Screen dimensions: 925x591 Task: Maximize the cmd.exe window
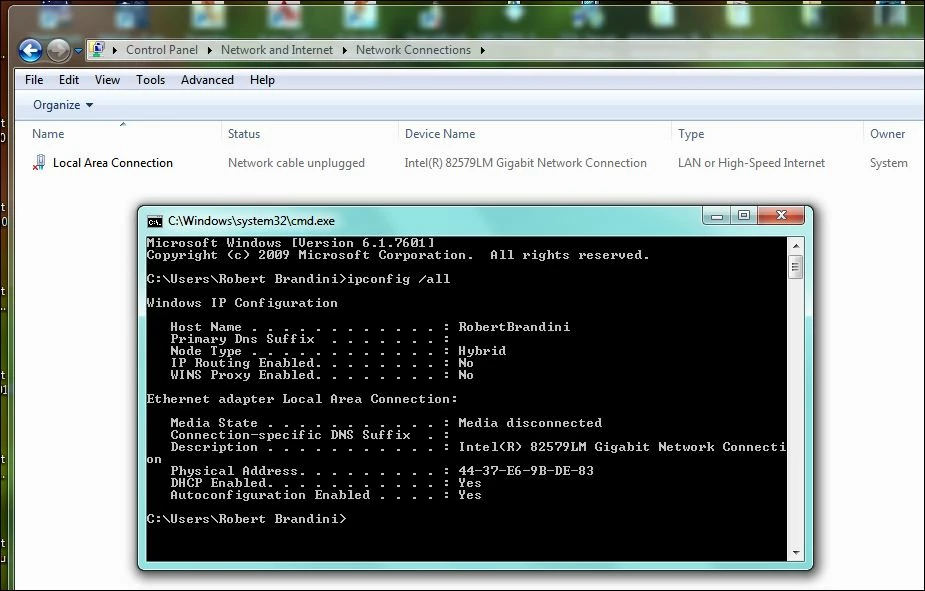pyautogui.click(x=744, y=216)
